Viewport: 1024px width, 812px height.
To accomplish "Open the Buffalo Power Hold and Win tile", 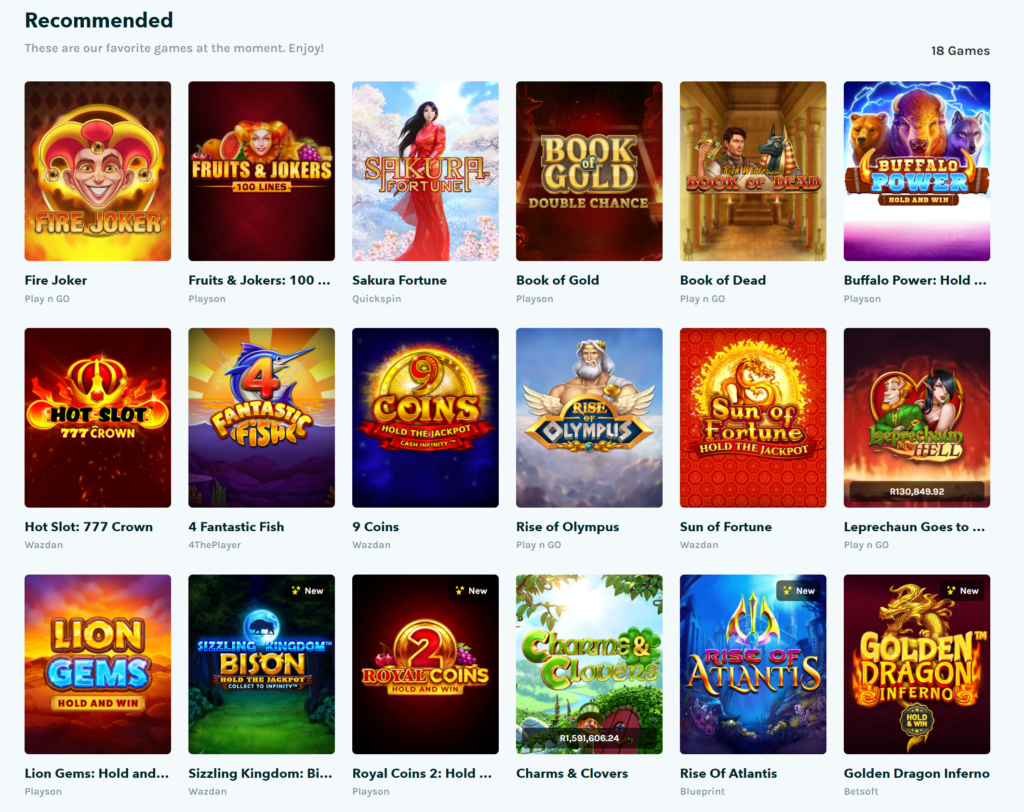I will tap(917, 171).
